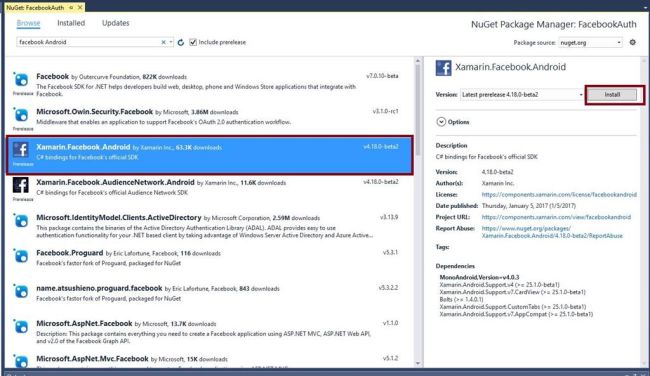This screenshot has width=650, height=376.
Task: Click the Date published value Thursday, January 5, 2017
Action: click(x=529, y=206)
